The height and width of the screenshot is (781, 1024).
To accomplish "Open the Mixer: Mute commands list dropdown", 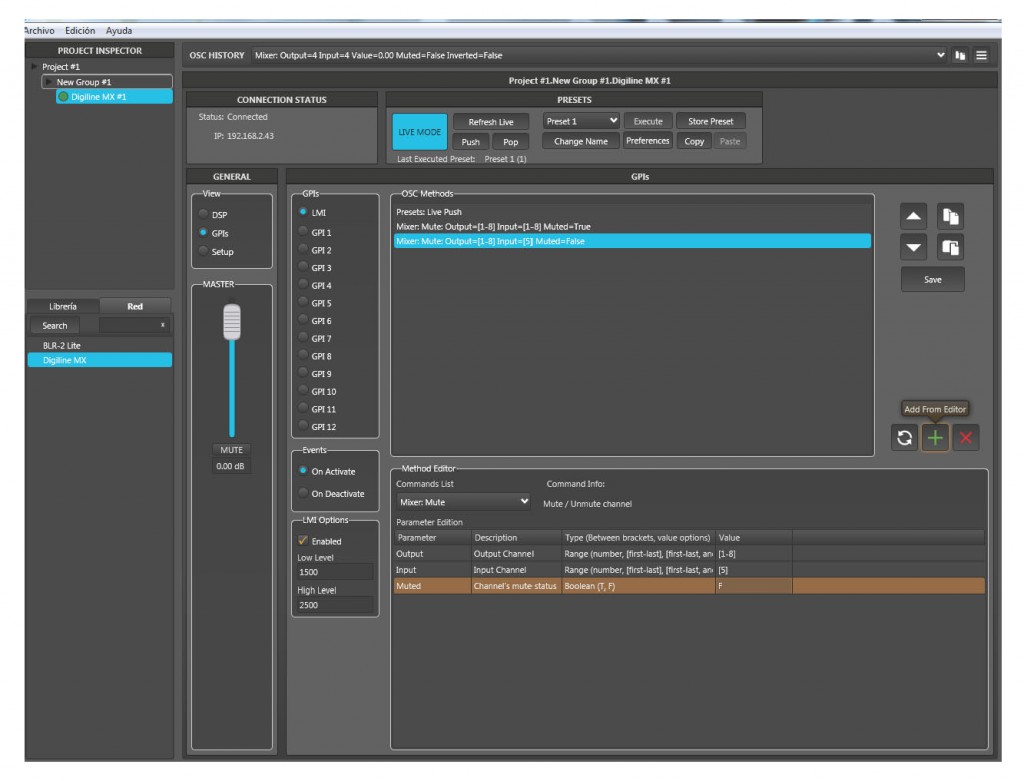I will click(x=464, y=501).
